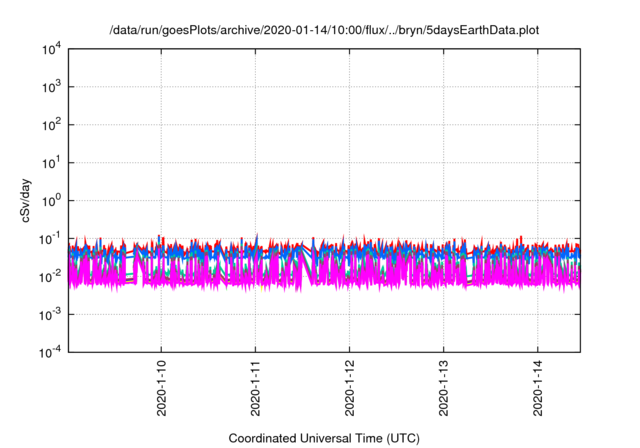Click the file path title above the plot
The image size is (640, 448).
point(324,30)
